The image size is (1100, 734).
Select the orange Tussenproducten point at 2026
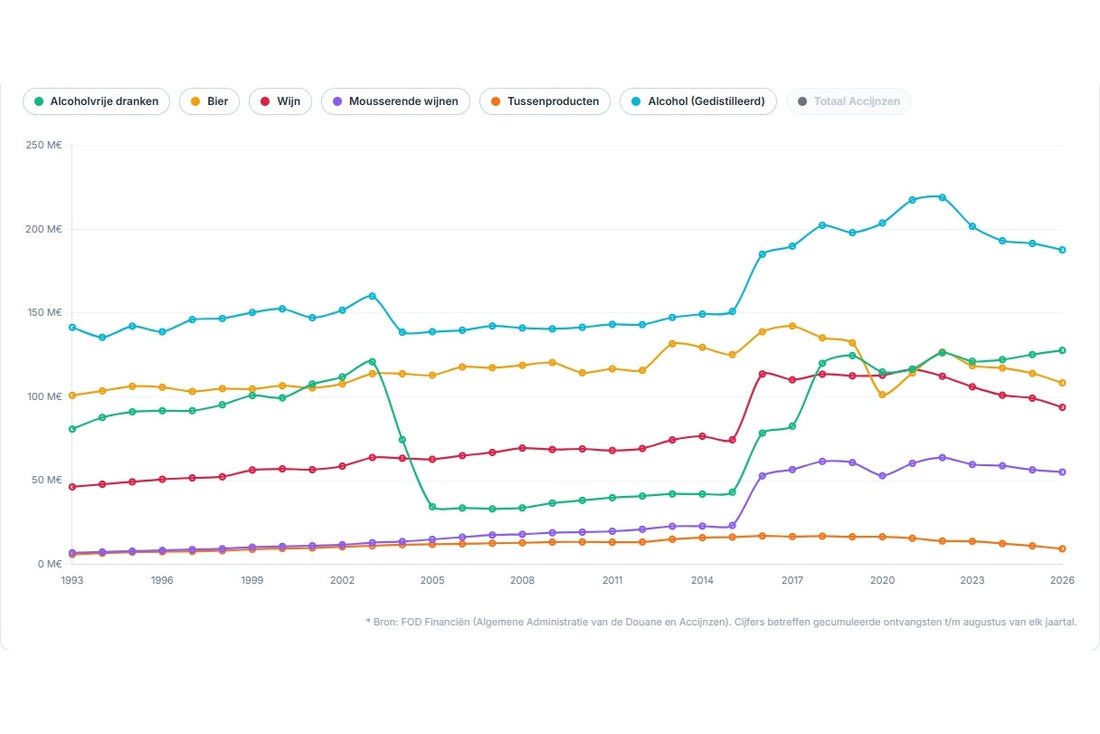tap(1062, 549)
